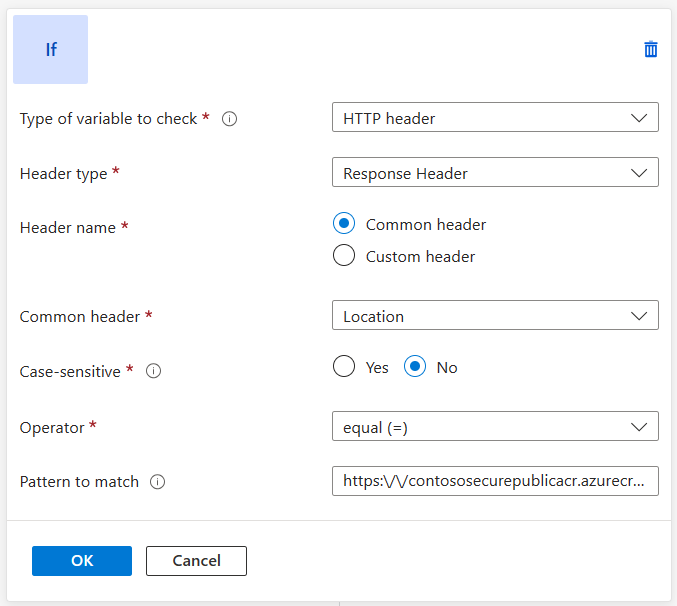This screenshot has width=677, height=606.
Task: Select the Custom header radio option
Action: (x=344, y=256)
